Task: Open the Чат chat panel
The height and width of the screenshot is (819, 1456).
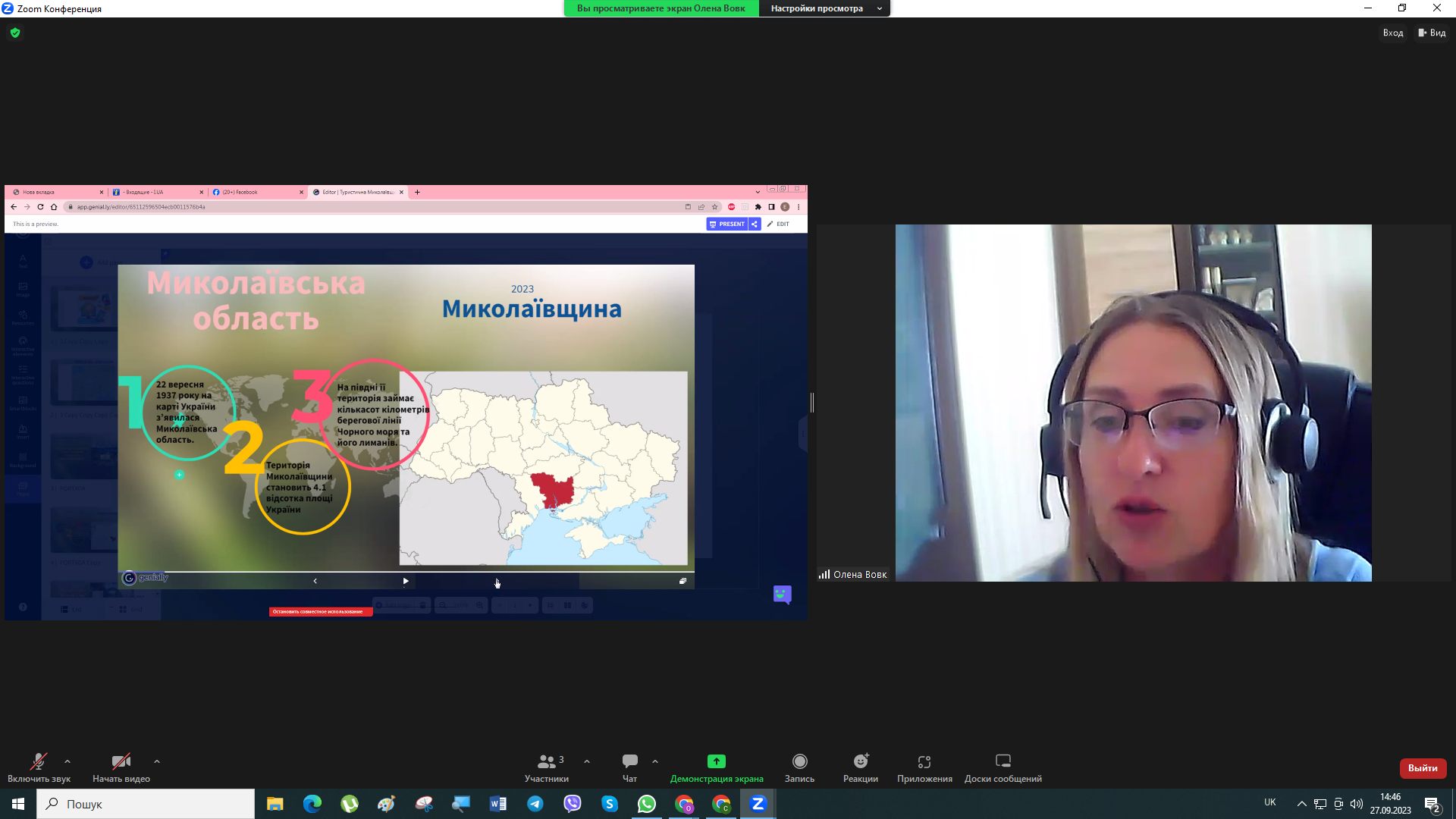Action: click(x=629, y=767)
